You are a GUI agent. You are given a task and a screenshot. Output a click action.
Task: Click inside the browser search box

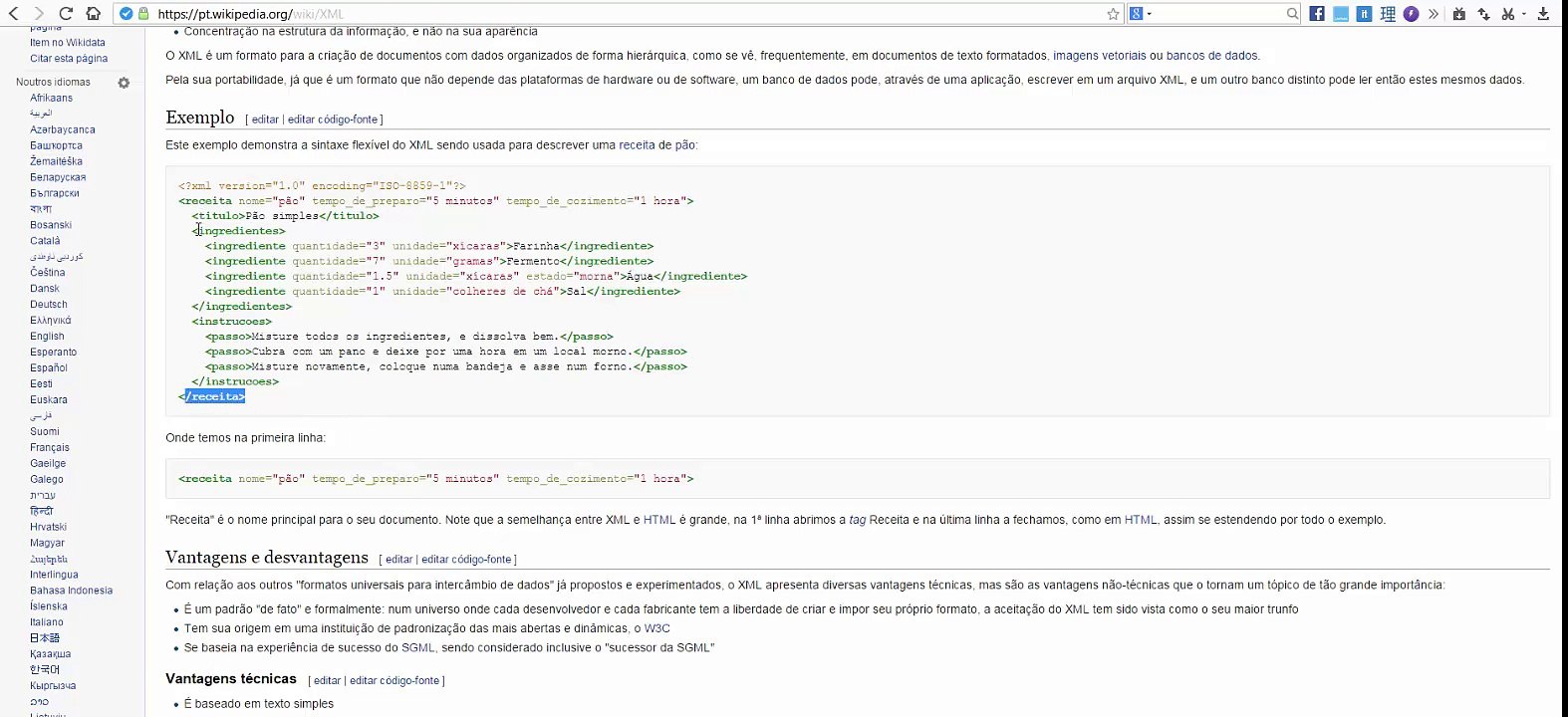click(1219, 14)
